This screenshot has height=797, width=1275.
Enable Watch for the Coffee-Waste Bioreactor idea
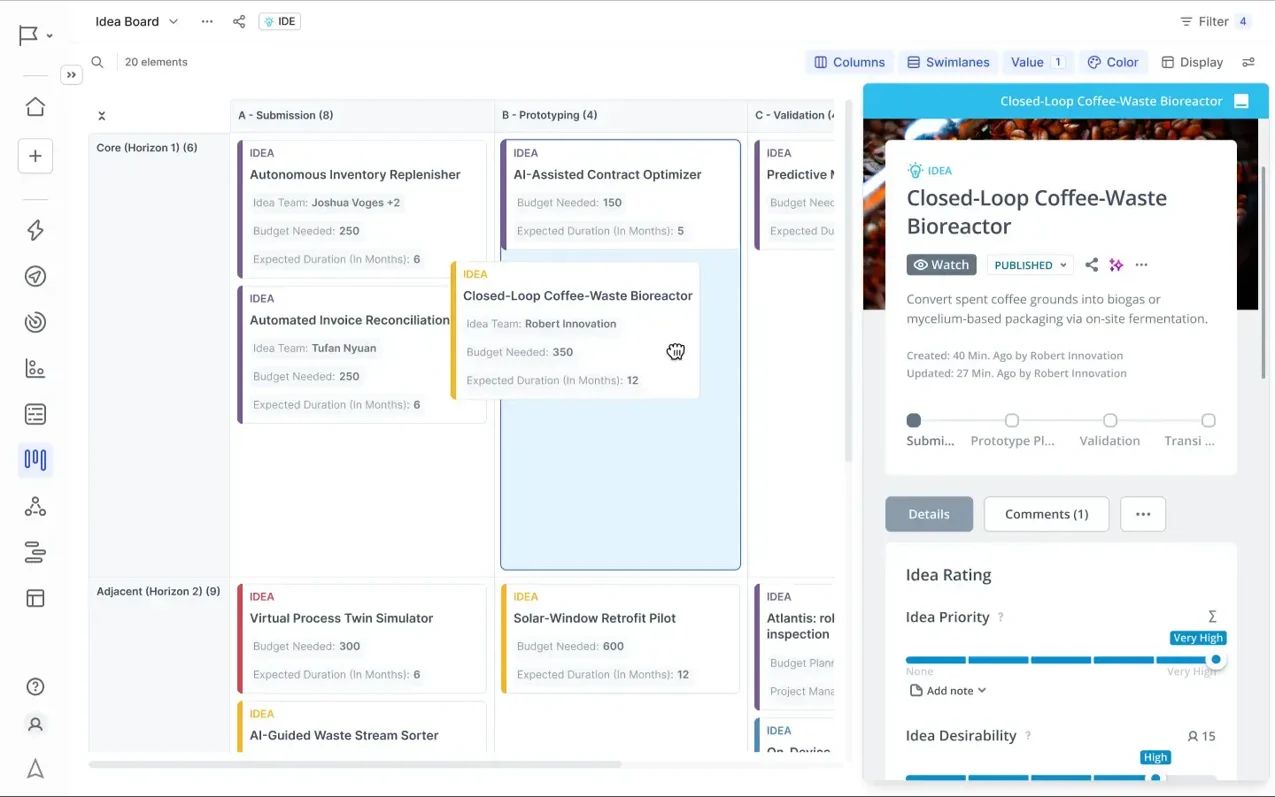pos(940,264)
